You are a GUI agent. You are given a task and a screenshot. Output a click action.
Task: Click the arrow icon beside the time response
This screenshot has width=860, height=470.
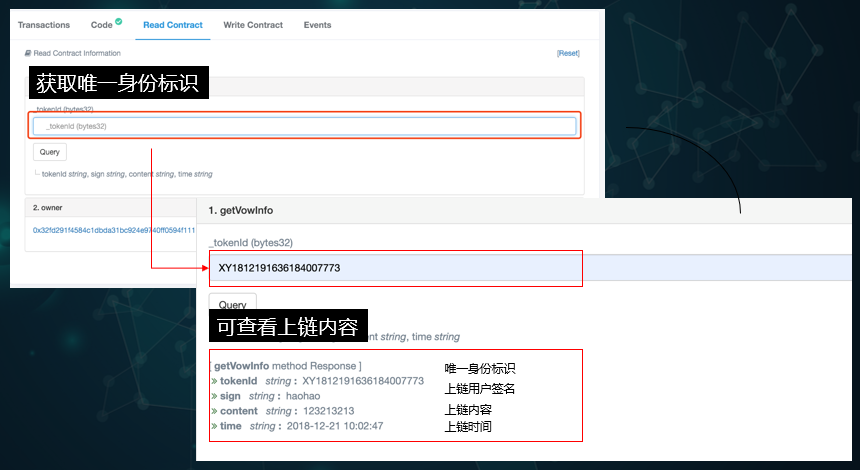(x=214, y=426)
